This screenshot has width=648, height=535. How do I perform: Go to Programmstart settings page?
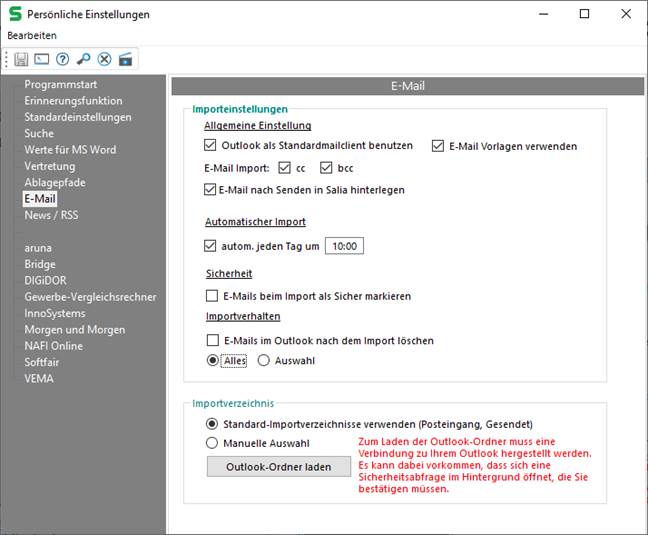pyautogui.click(x=61, y=85)
